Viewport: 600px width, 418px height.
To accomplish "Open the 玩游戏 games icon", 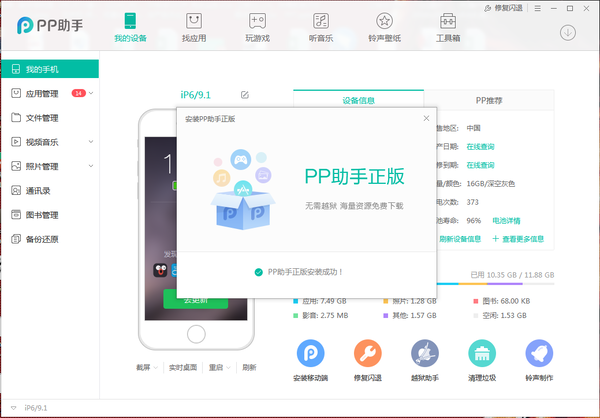I will click(x=258, y=21).
